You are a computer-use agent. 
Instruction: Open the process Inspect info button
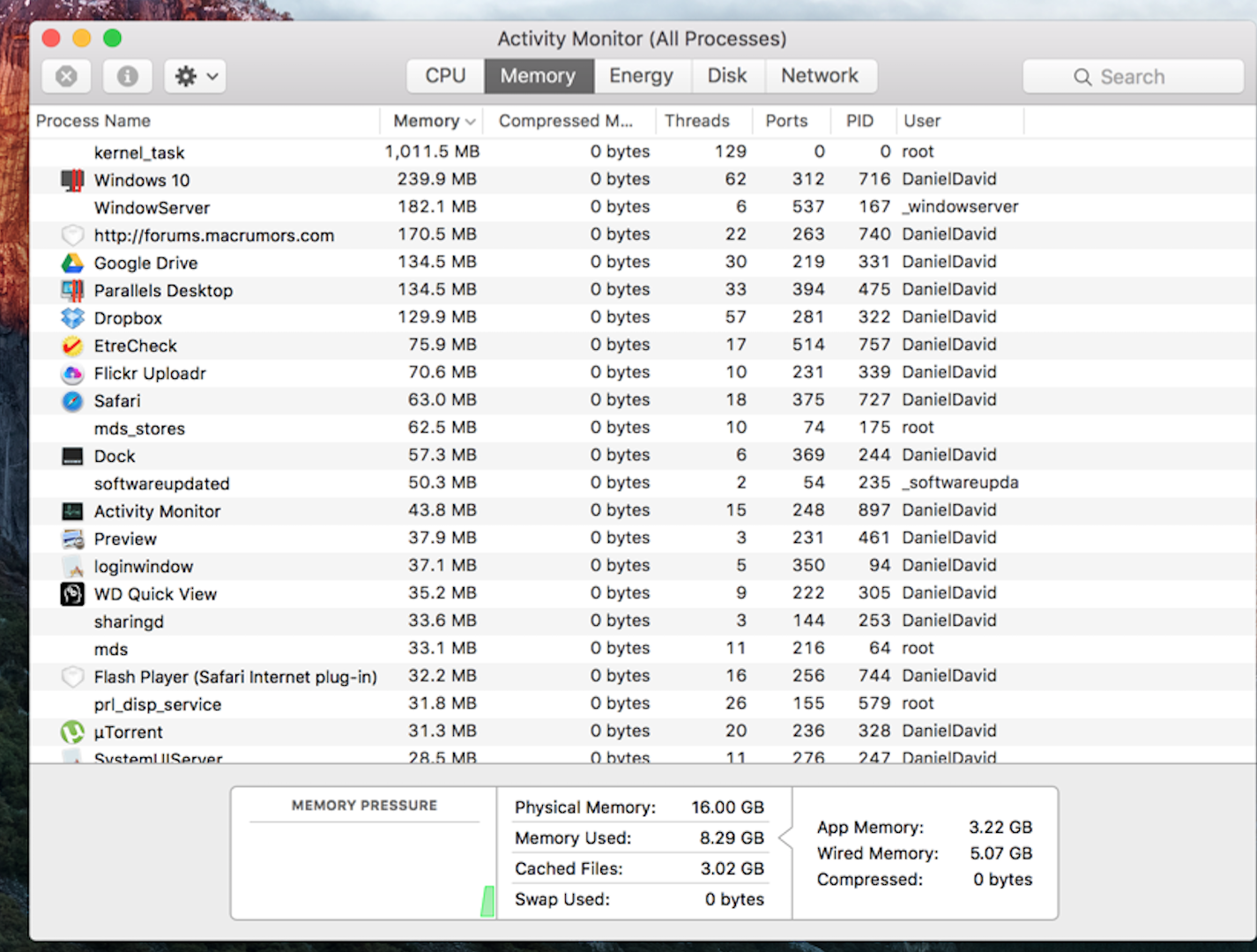pyautogui.click(x=128, y=77)
